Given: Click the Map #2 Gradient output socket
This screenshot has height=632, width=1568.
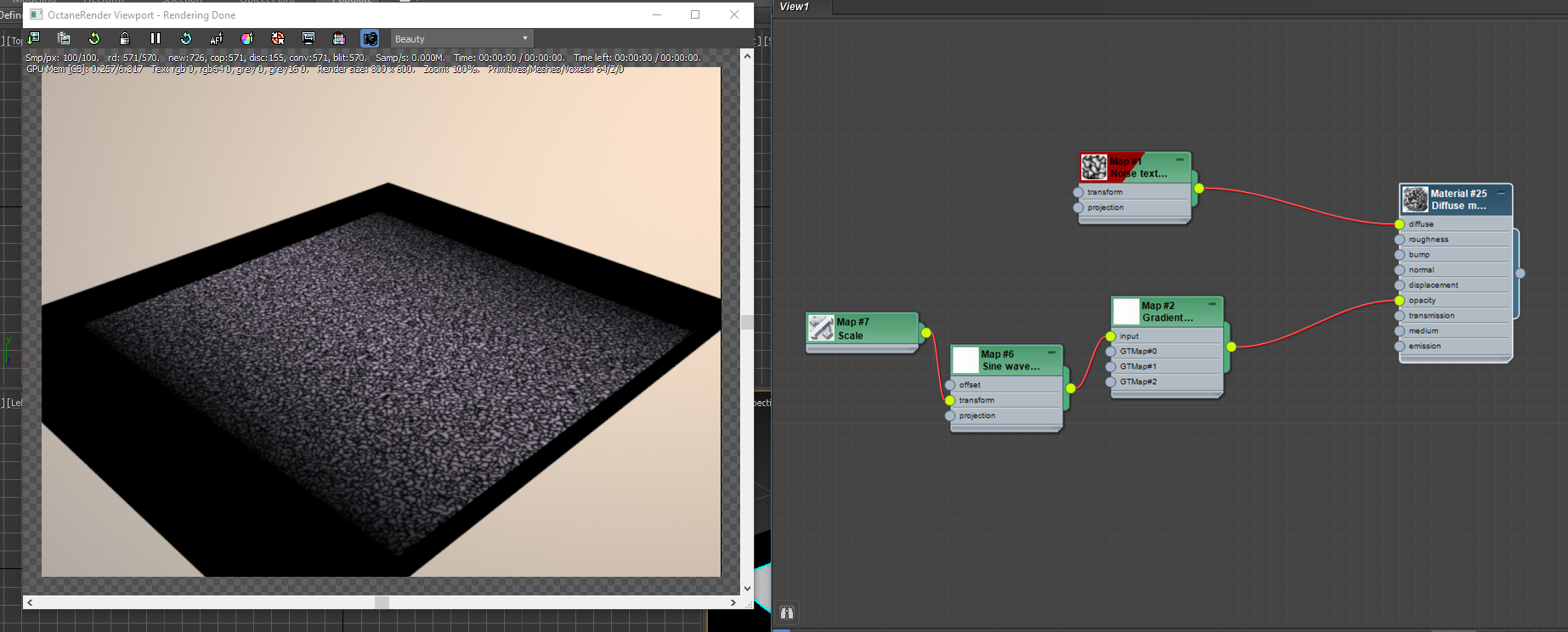Looking at the screenshot, I should point(1231,347).
